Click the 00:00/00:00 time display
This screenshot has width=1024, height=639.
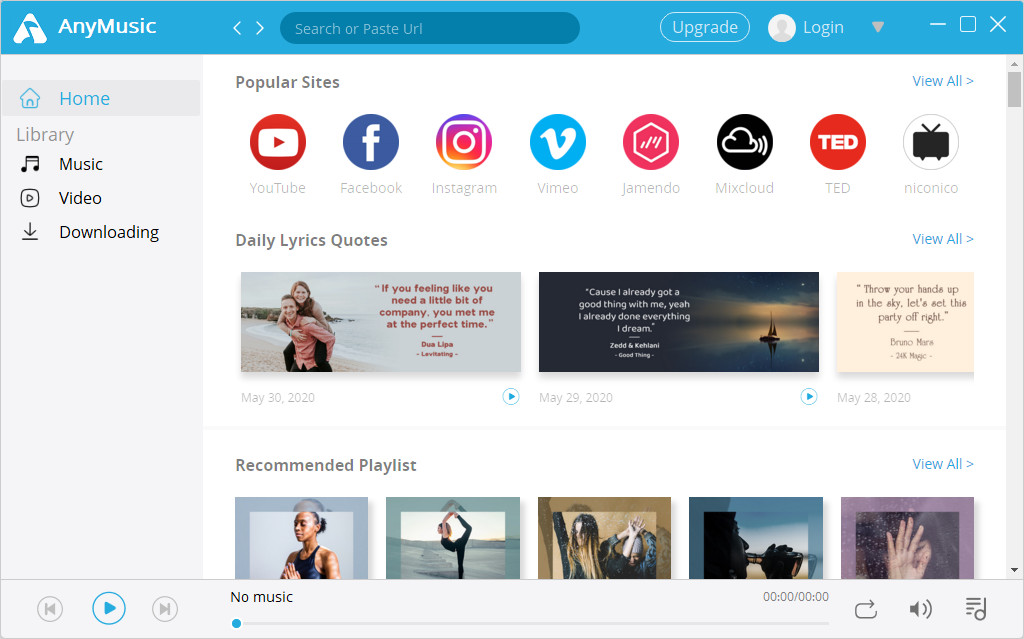tap(795, 597)
